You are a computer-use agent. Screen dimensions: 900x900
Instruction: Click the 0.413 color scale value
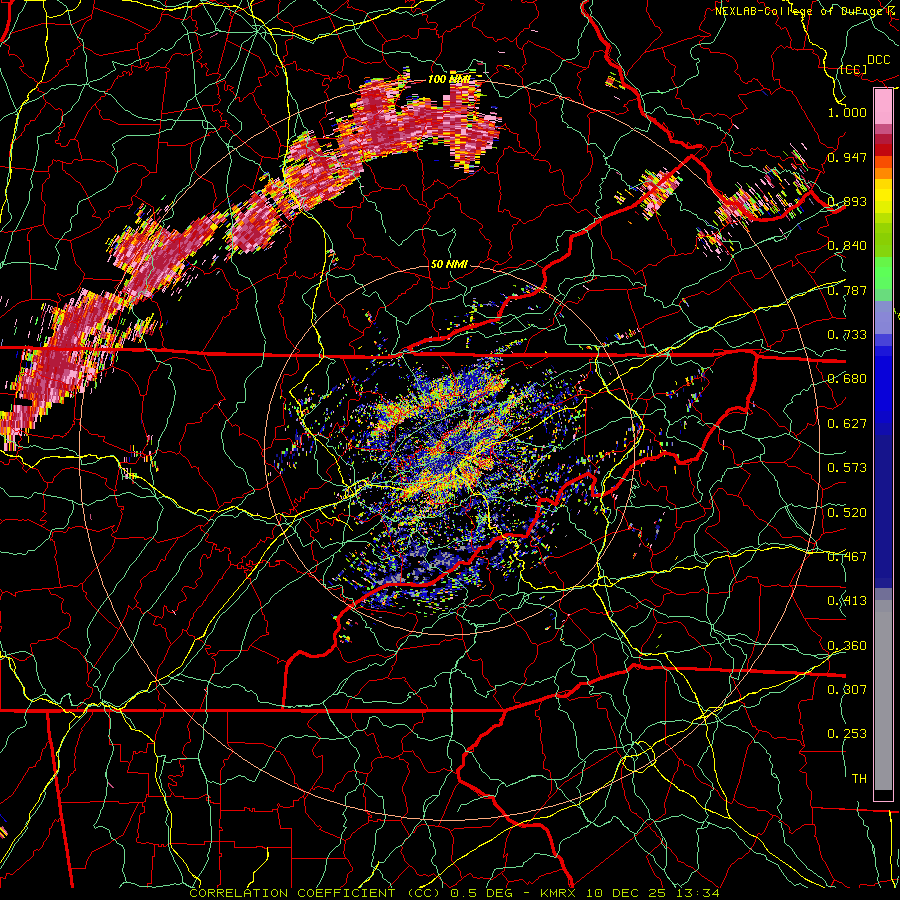click(x=847, y=601)
